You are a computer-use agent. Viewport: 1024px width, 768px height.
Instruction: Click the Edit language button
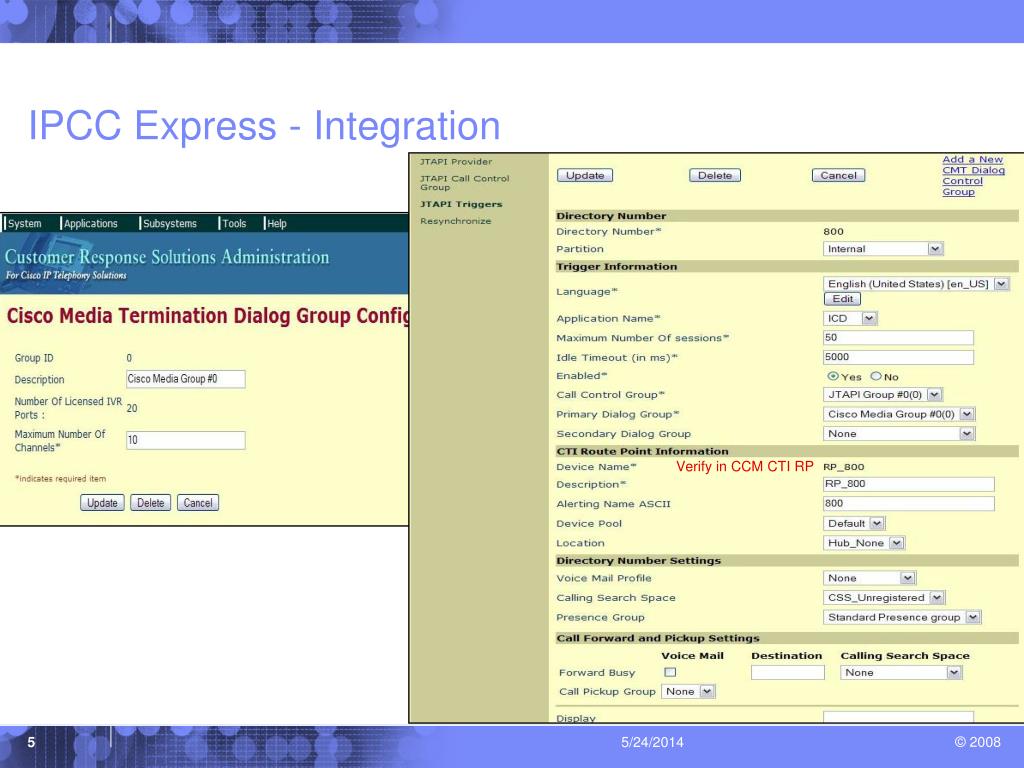[842, 298]
